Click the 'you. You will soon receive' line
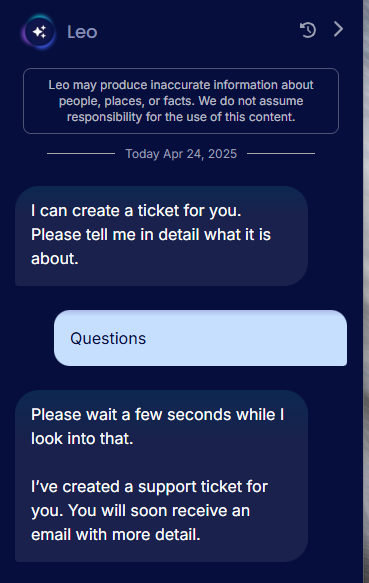The image size is (369, 583). [141, 510]
